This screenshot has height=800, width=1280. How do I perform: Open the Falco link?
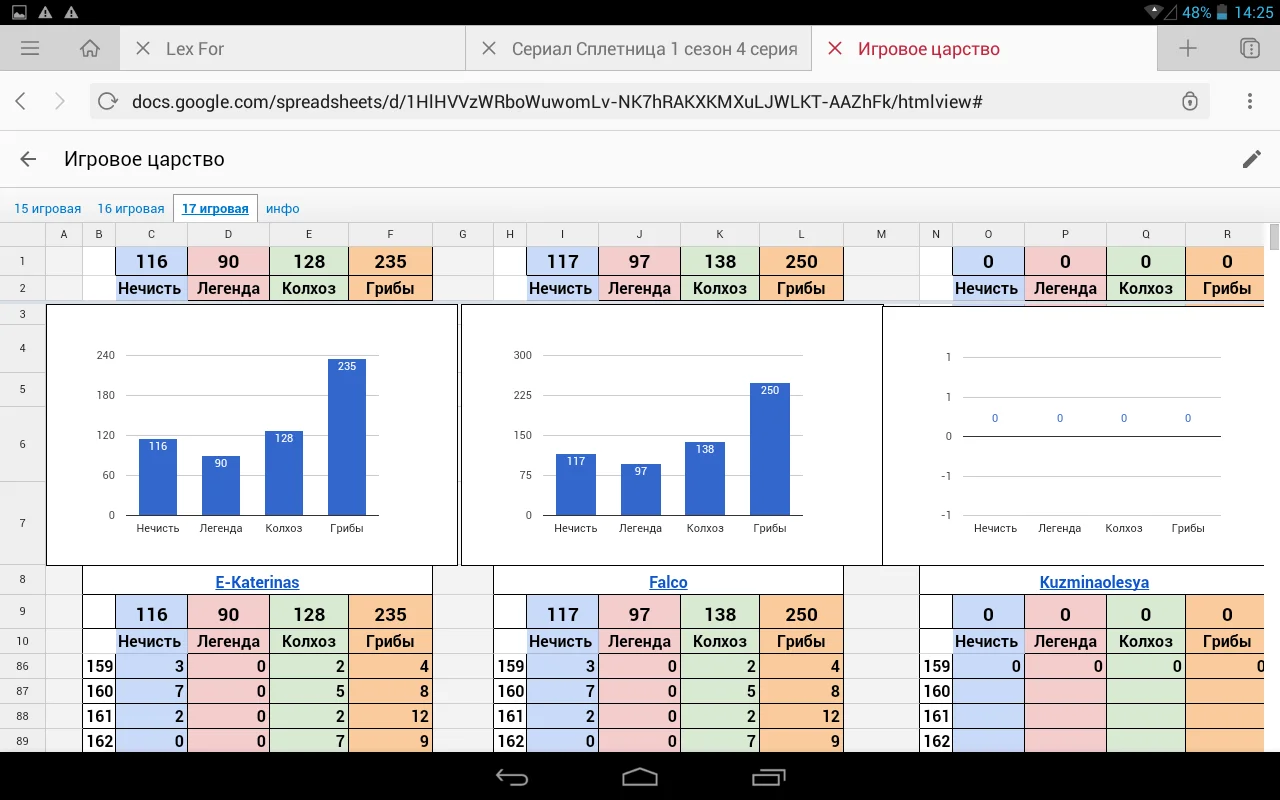(x=668, y=582)
